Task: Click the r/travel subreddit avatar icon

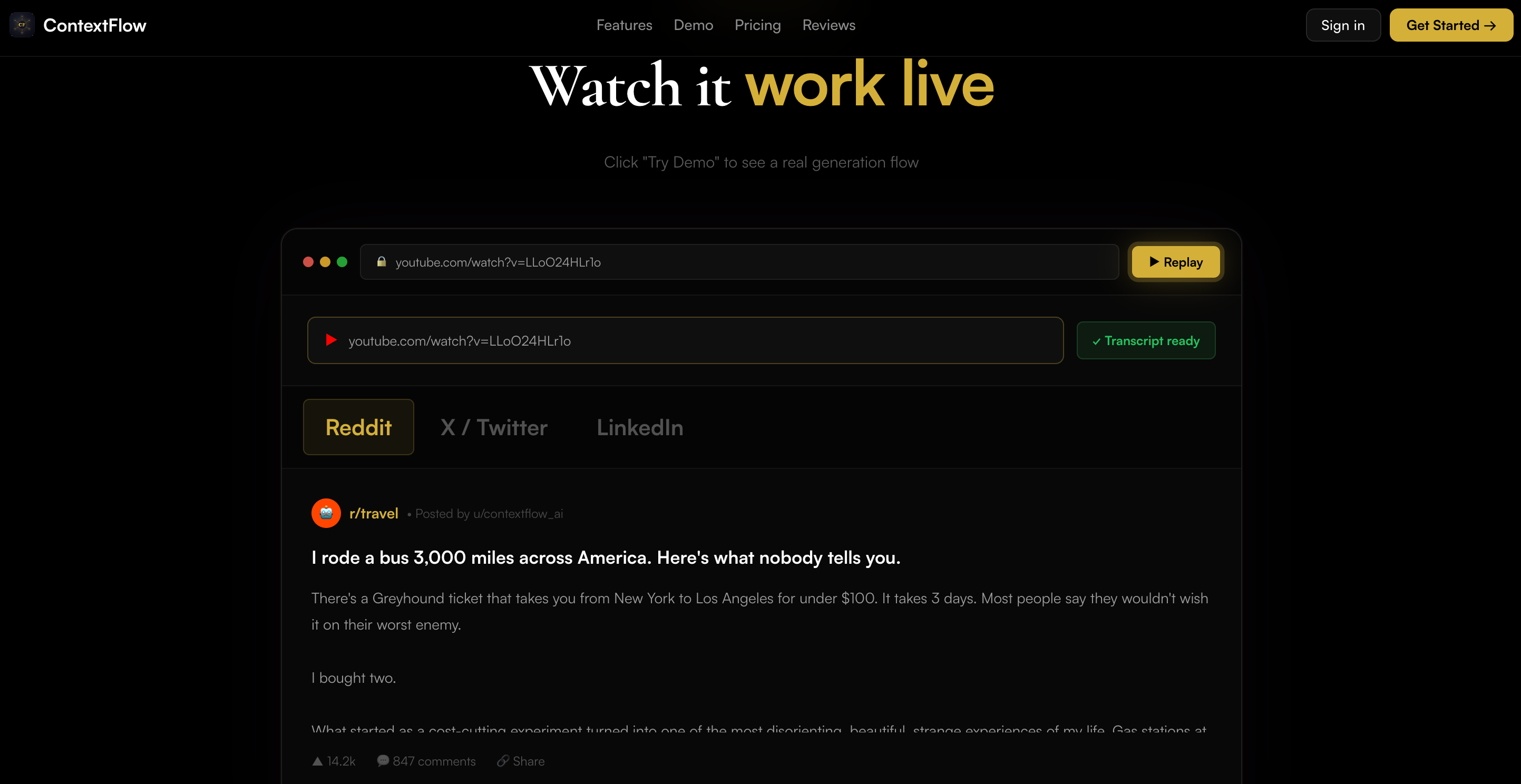Action: point(326,513)
